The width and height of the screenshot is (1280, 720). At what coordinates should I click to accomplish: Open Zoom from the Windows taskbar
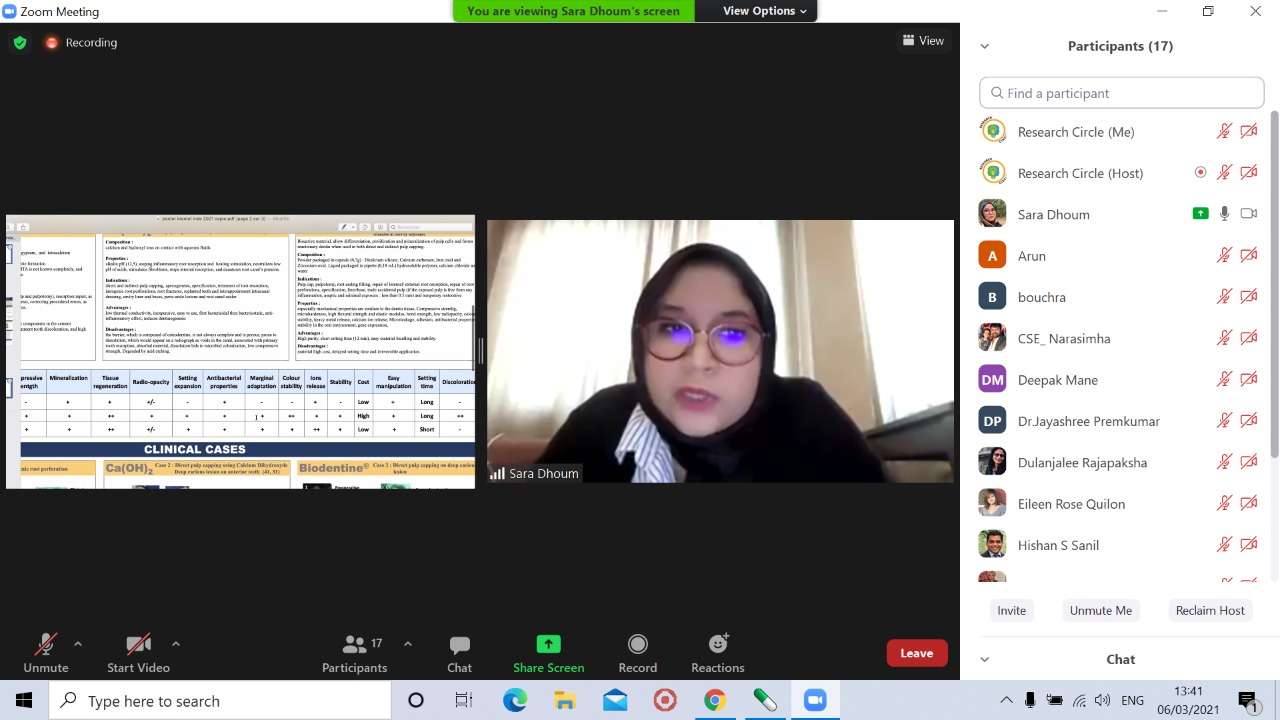(814, 701)
